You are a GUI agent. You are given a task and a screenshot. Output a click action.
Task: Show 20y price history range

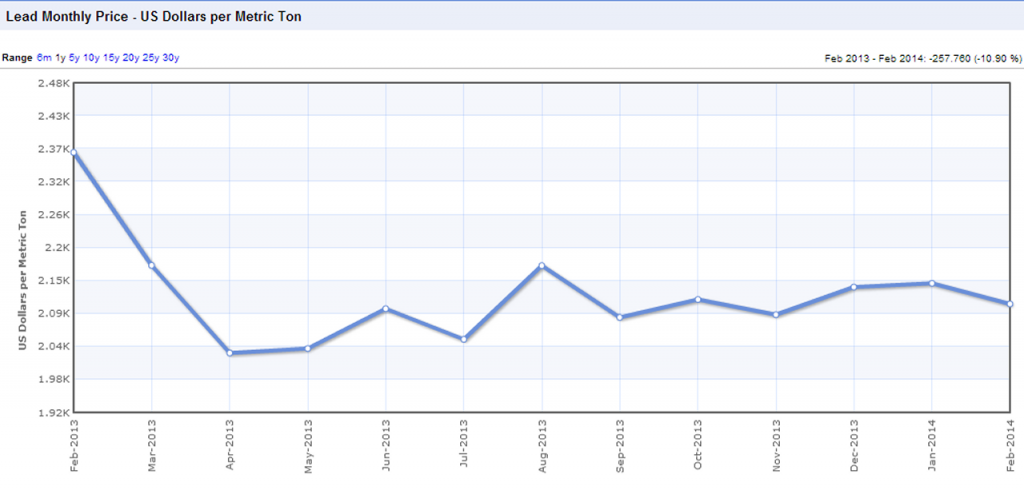click(130, 58)
